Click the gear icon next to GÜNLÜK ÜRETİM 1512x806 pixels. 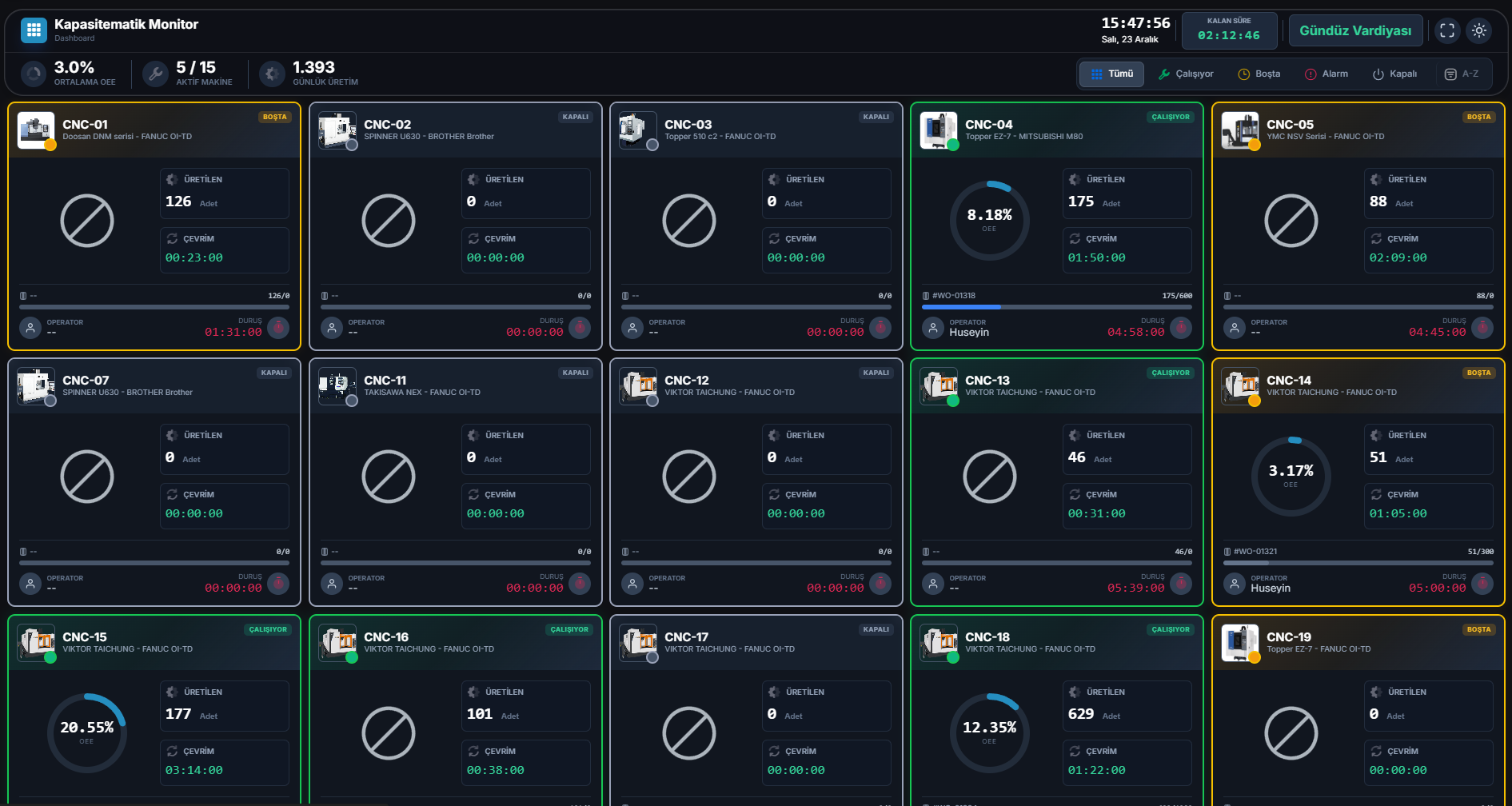[x=272, y=74]
